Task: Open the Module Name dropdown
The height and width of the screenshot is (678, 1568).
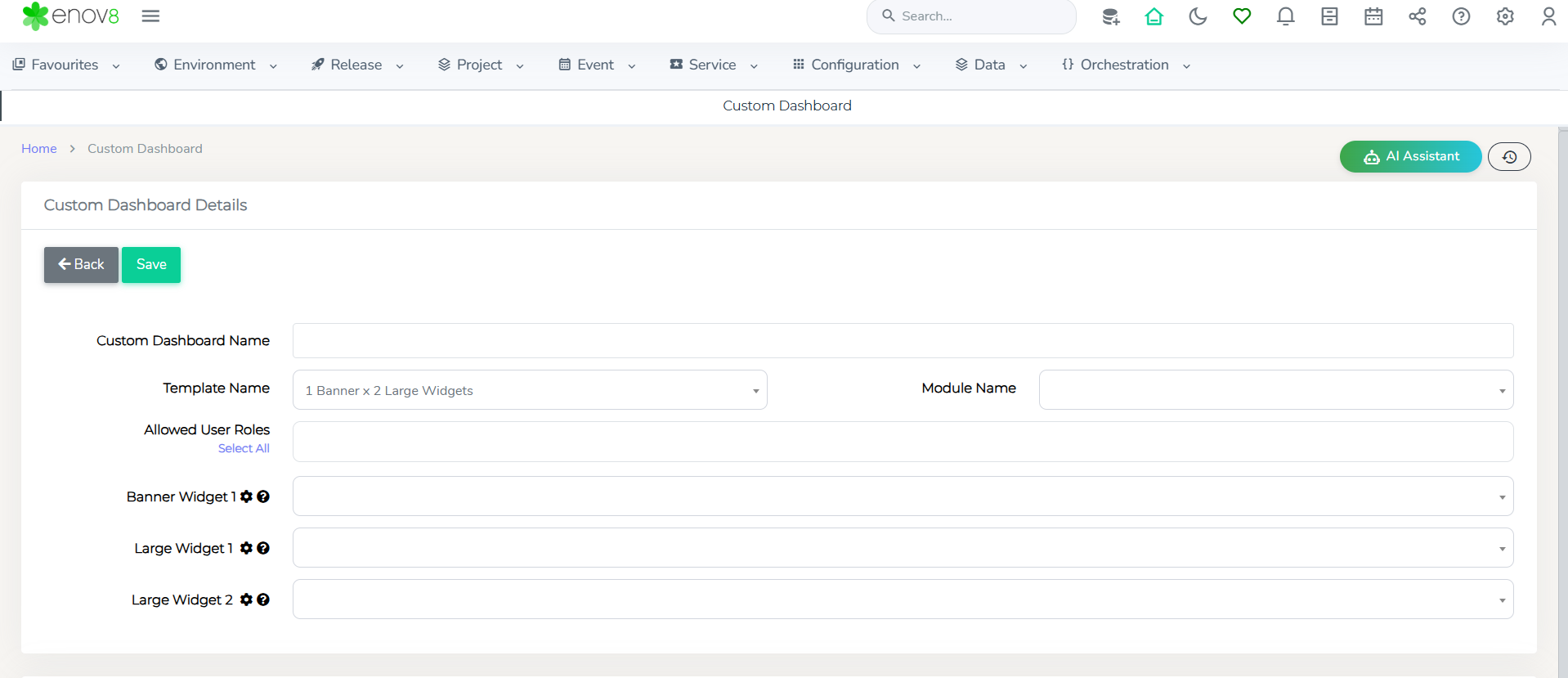Action: tap(1275, 390)
